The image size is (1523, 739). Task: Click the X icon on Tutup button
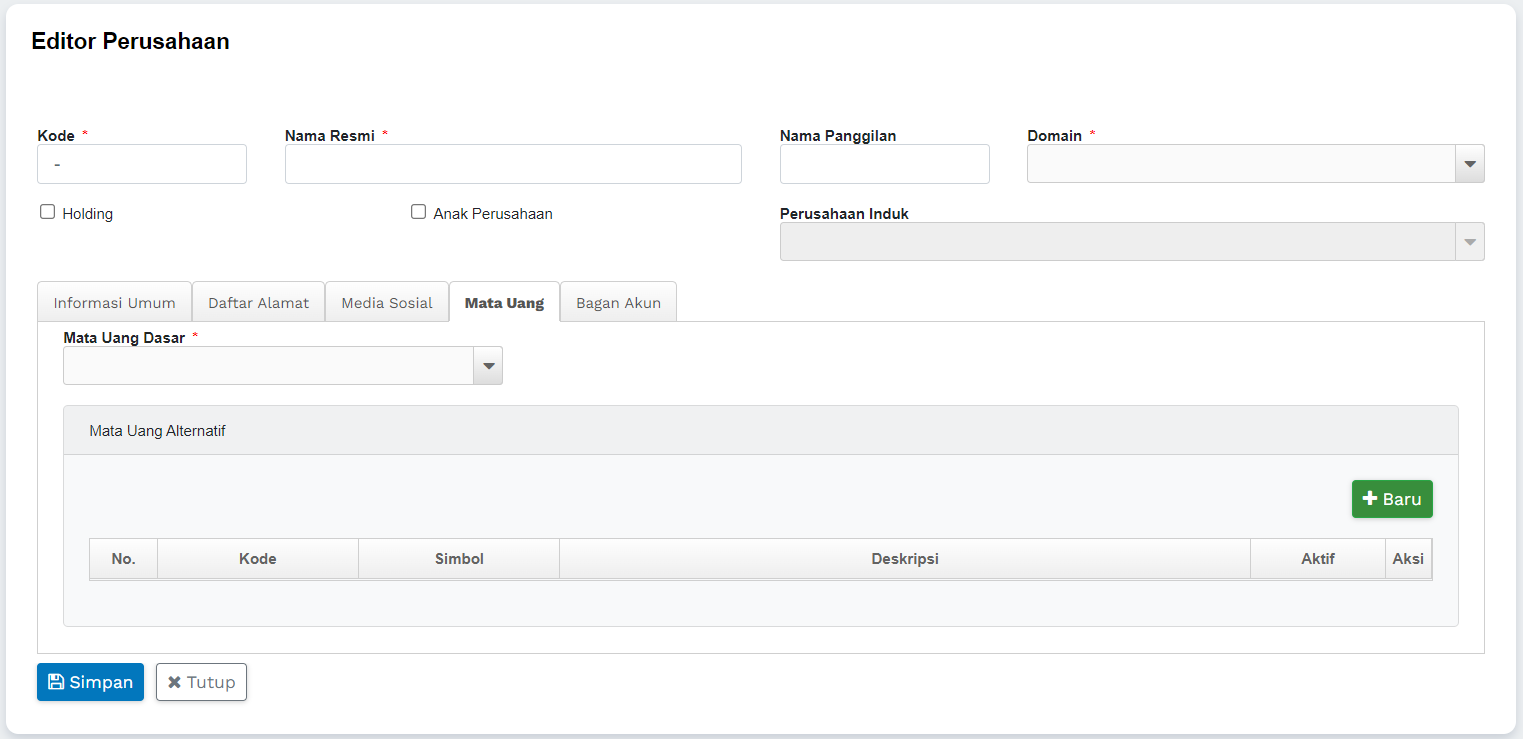(174, 682)
